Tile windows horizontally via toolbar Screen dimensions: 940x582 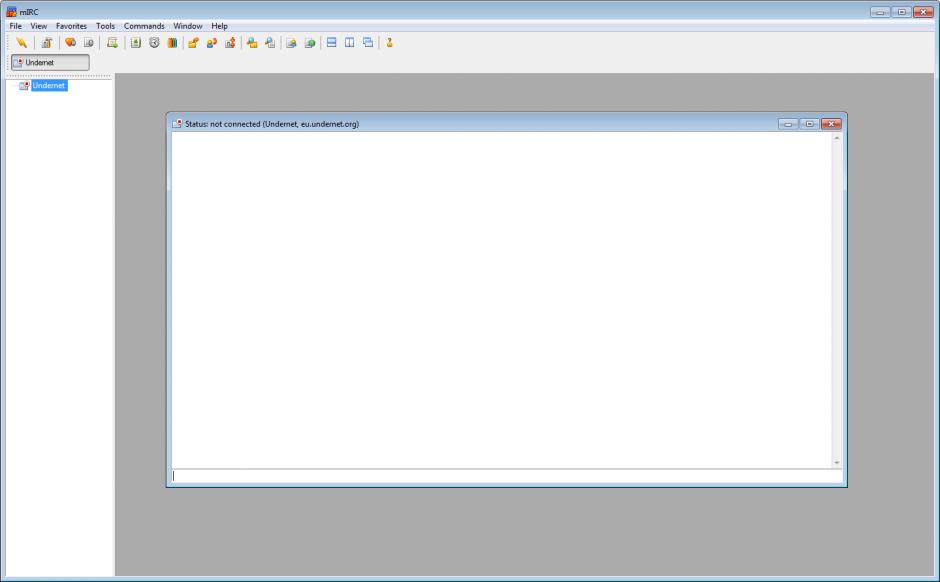[x=332, y=43]
